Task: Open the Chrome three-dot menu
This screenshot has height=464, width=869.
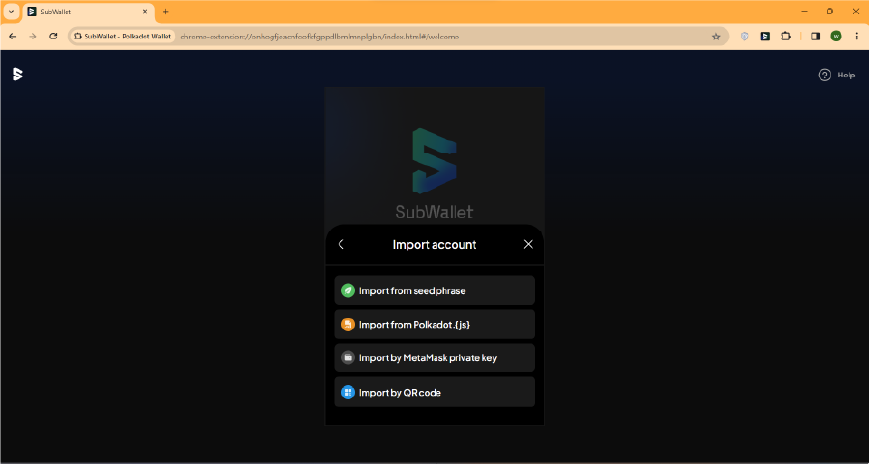Action: coord(857,36)
